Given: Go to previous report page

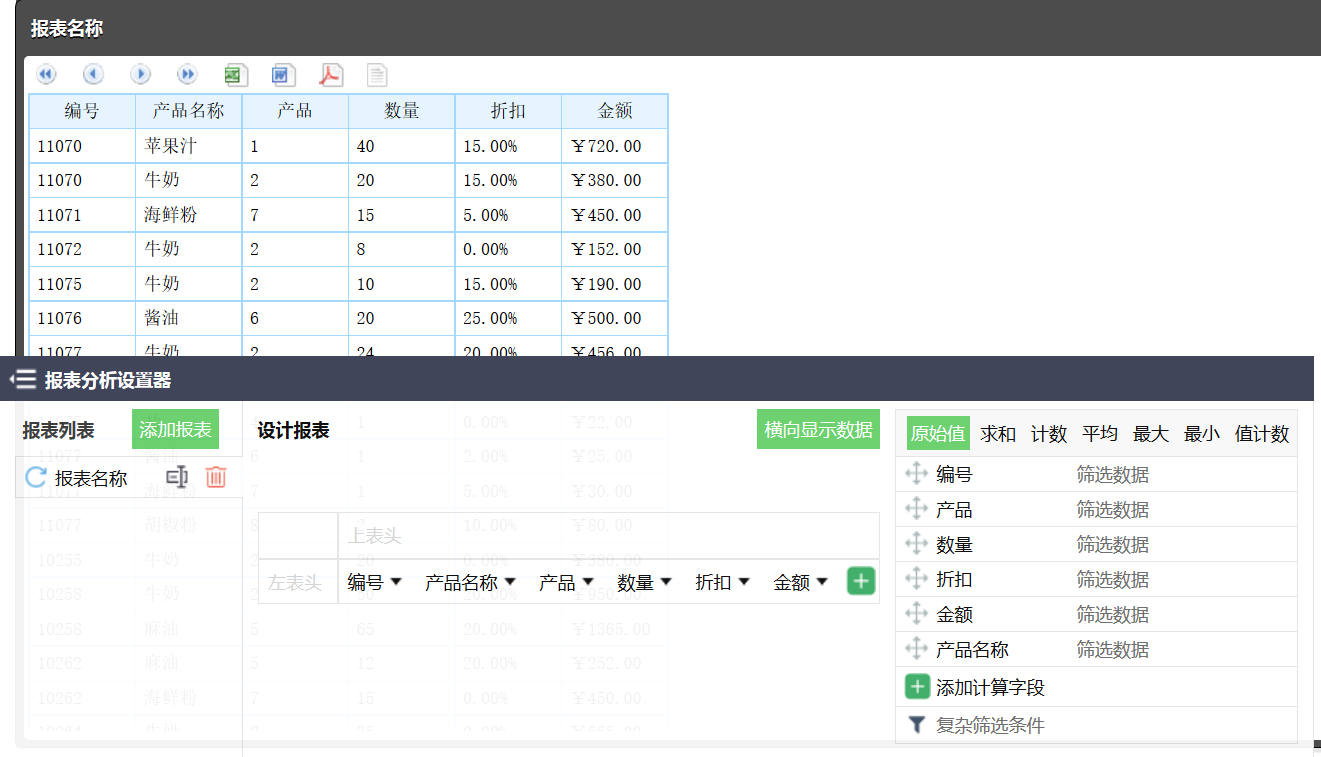Looking at the screenshot, I should click(93, 74).
